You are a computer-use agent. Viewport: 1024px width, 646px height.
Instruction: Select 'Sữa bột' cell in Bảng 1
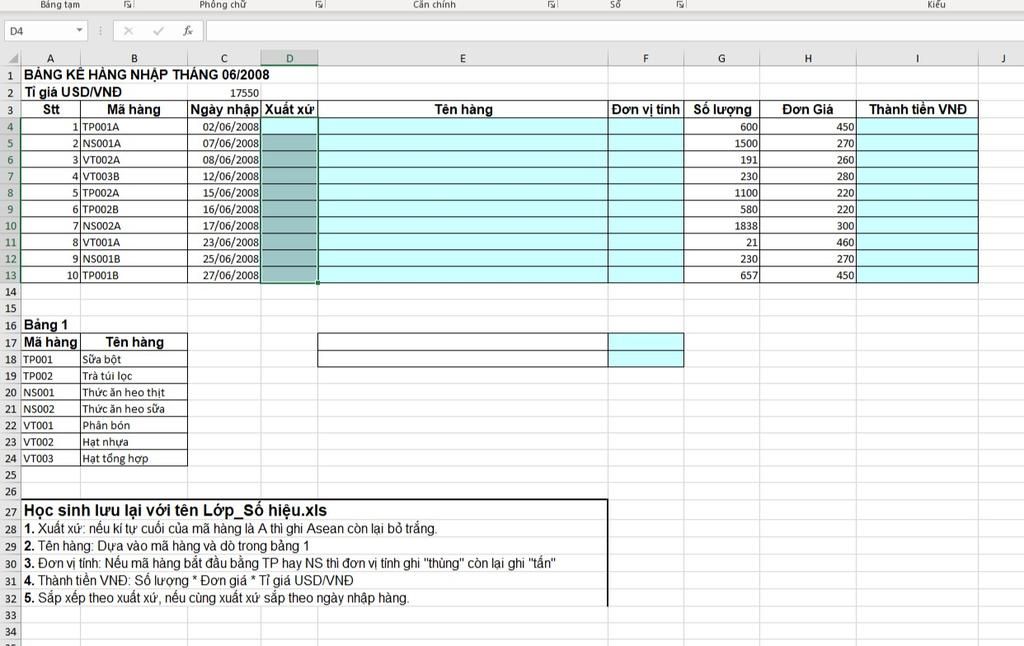click(134, 359)
